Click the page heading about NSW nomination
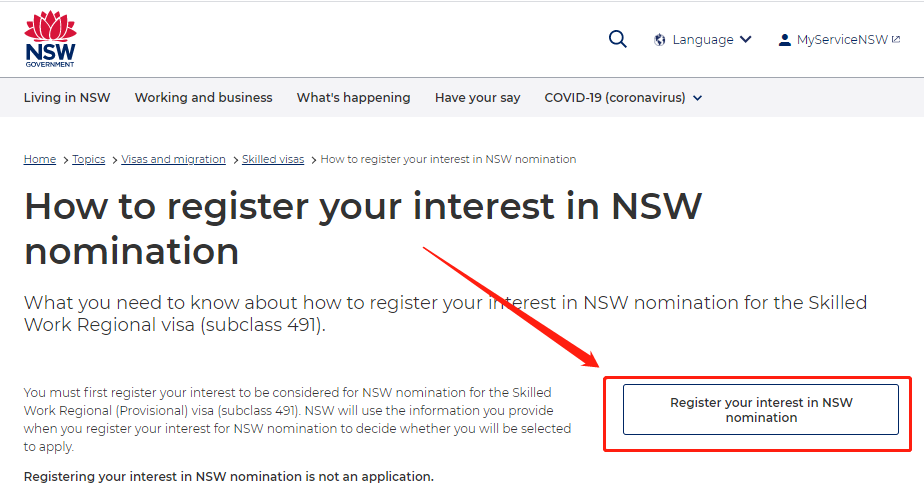The height and width of the screenshot is (501, 924). tap(363, 229)
